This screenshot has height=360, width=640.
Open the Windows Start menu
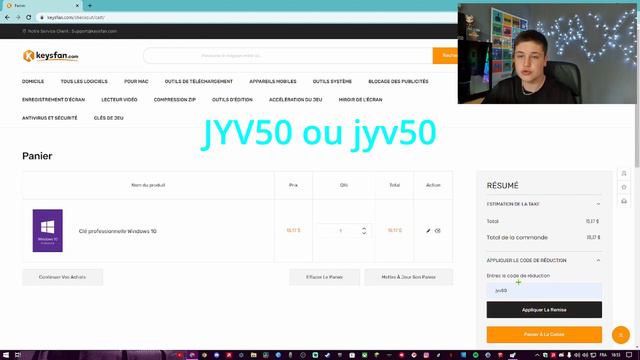point(6,355)
